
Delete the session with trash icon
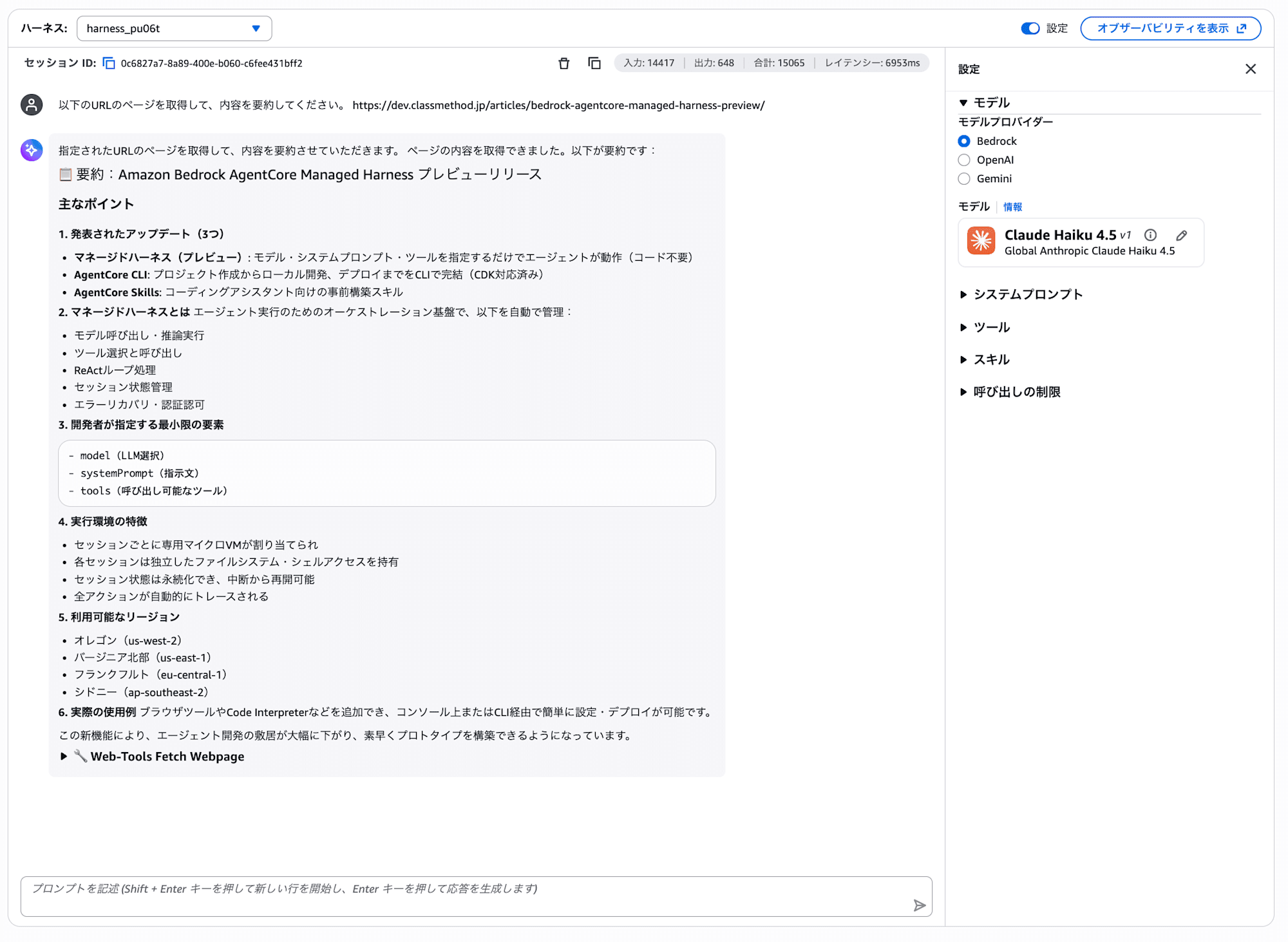point(563,63)
